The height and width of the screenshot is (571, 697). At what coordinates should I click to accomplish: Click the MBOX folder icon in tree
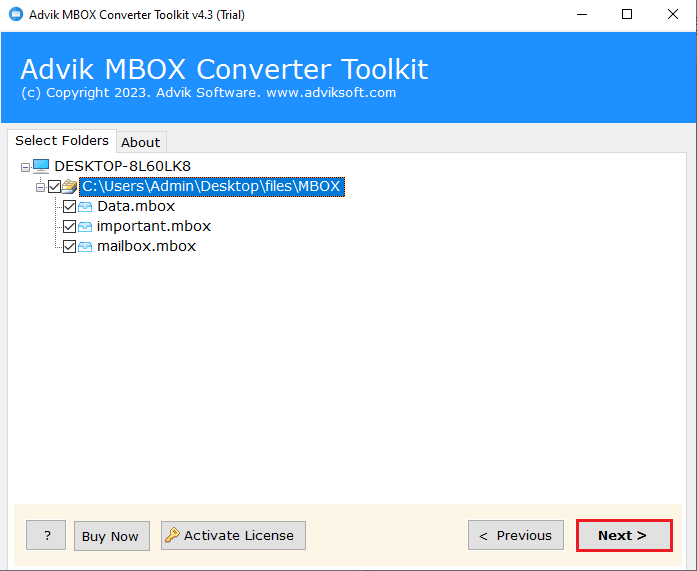pyautogui.click(x=69, y=186)
